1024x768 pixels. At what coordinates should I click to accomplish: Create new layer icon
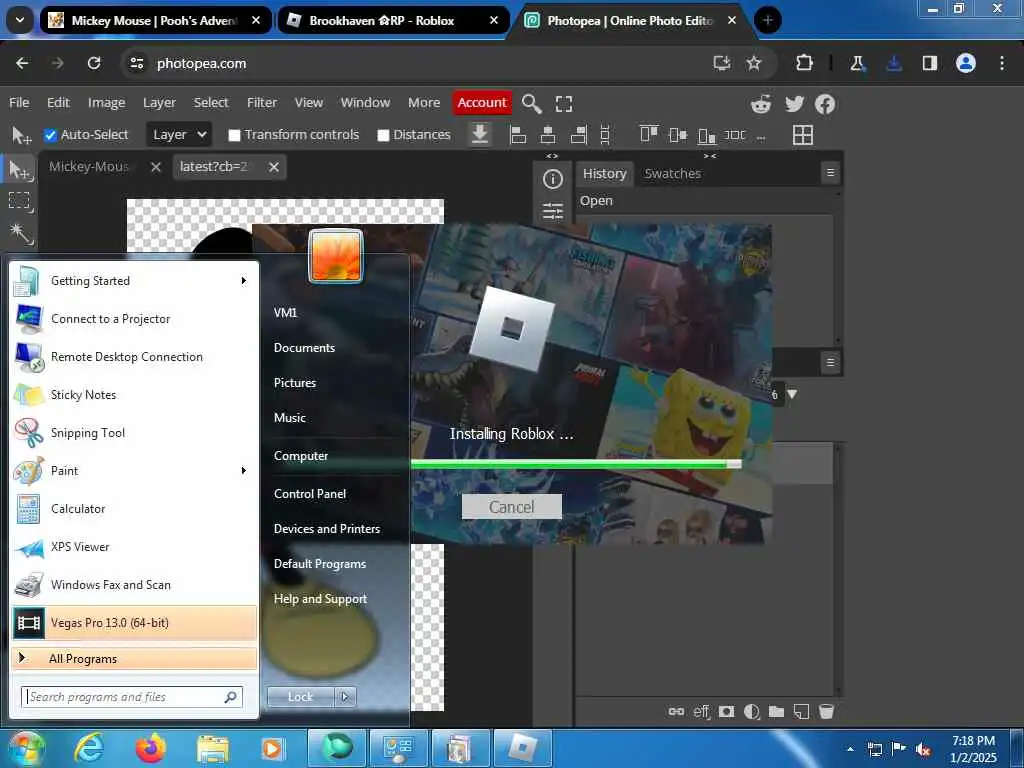pyautogui.click(x=801, y=711)
